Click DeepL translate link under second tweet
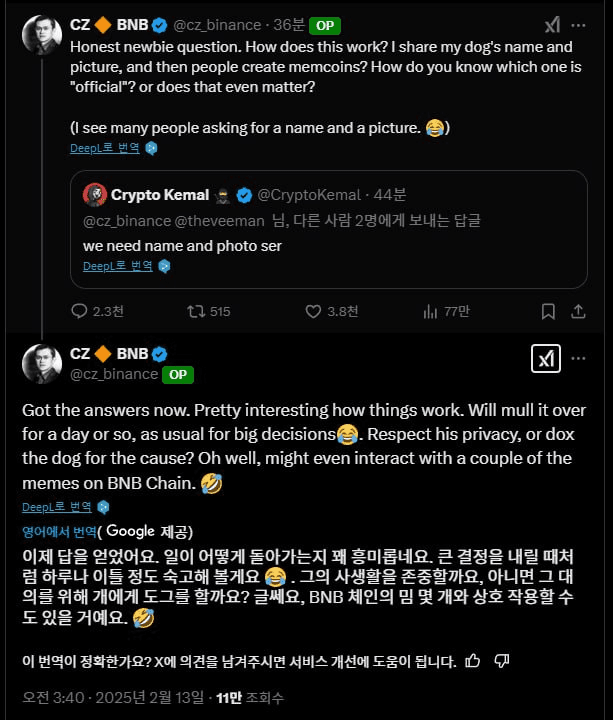The height and width of the screenshot is (720, 613). [57, 507]
